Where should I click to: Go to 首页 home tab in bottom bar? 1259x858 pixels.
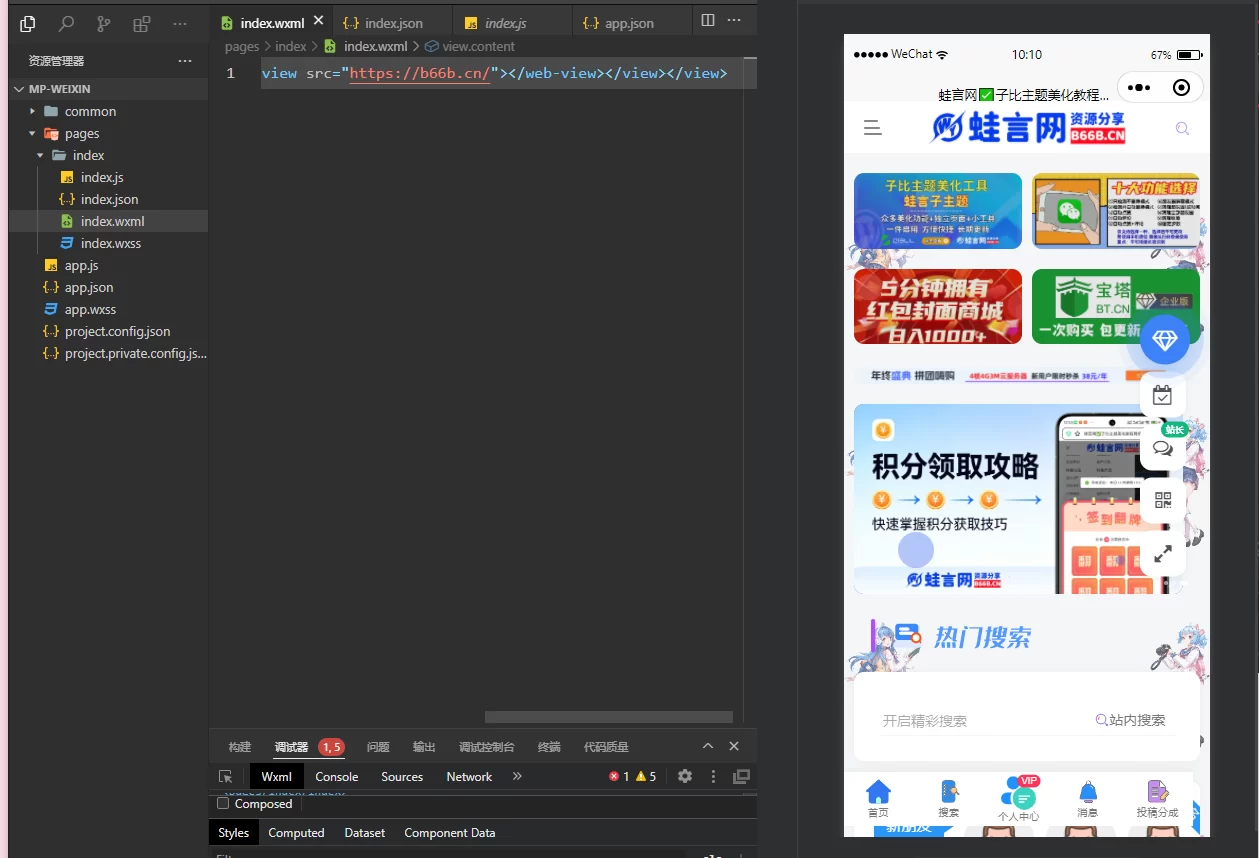878,799
